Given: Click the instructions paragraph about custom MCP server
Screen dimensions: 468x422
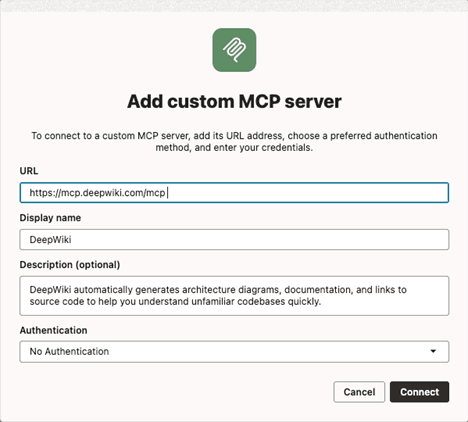Looking at the screenshot, I should click(234, 142).
